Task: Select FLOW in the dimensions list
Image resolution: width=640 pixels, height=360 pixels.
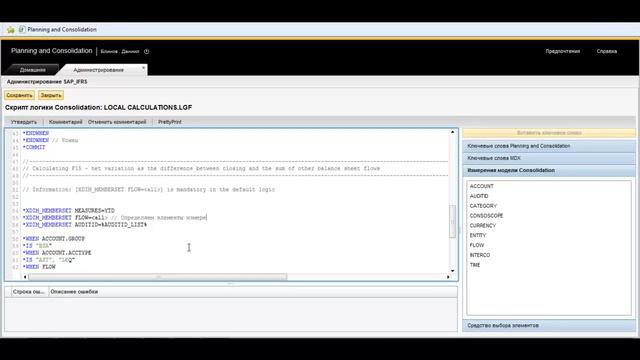Action: click(477, 245)
